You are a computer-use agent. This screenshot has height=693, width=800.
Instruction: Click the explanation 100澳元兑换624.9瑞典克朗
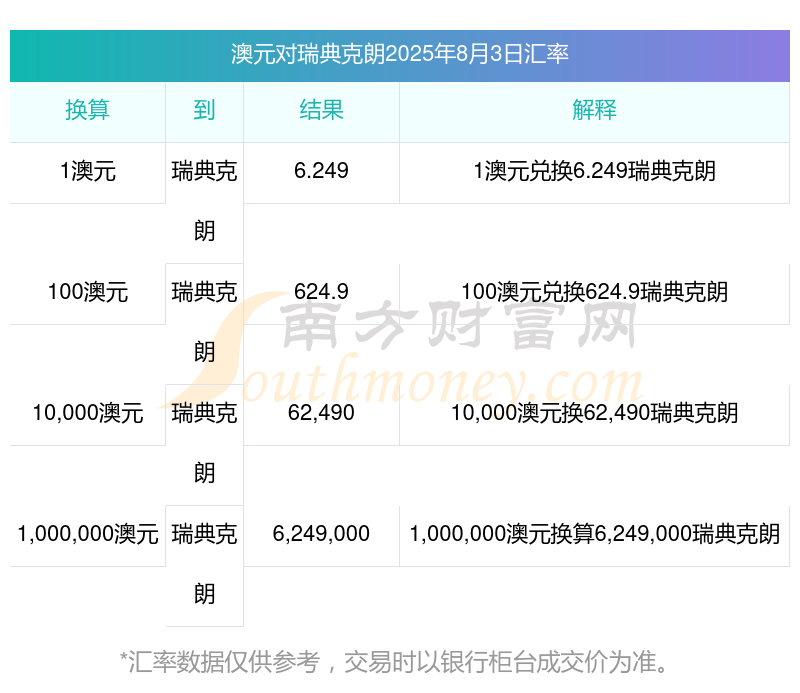coord(594,292)
